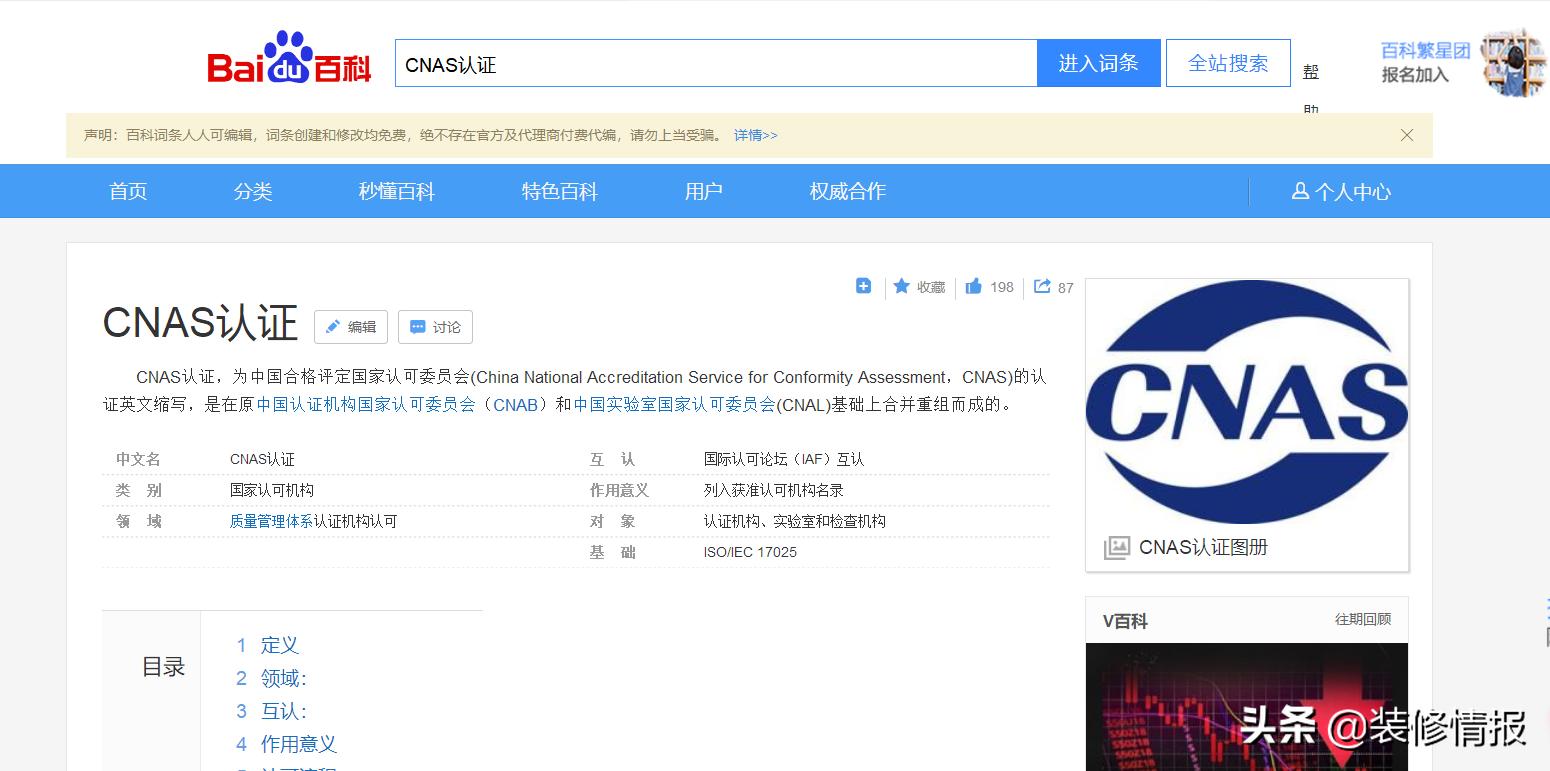This screenshot has width=1550, height=771.
Task: Click the infobox value 列入获准认可机构名录
Action: point(774,490)
